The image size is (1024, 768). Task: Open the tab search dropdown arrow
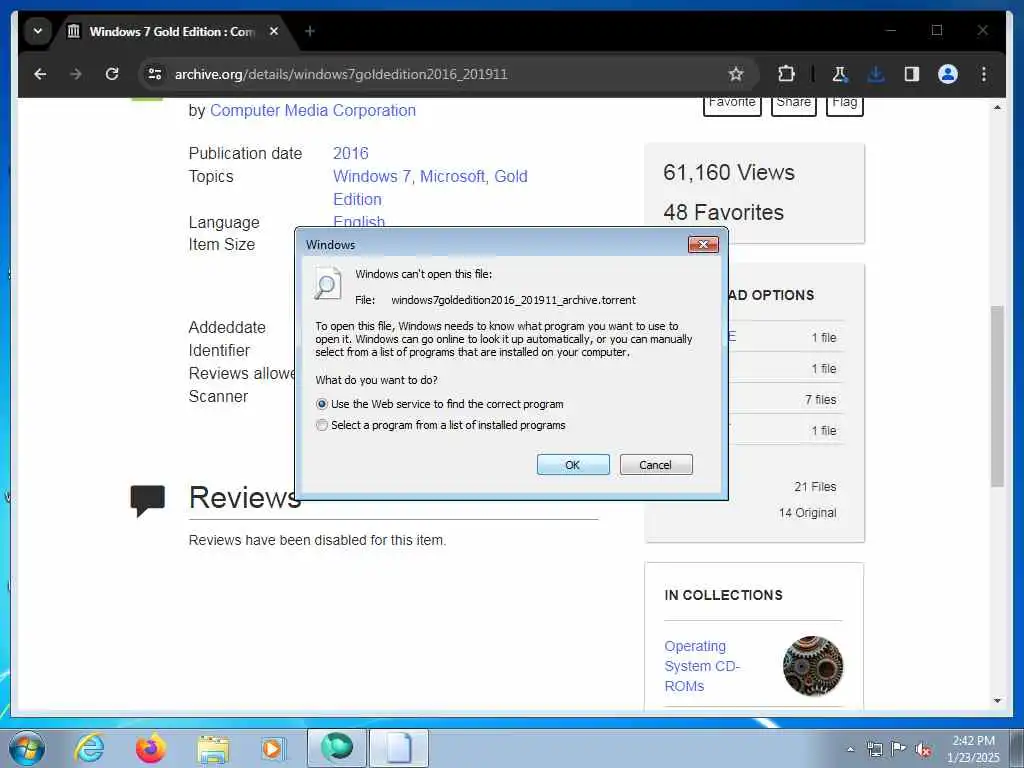(38, 31)
